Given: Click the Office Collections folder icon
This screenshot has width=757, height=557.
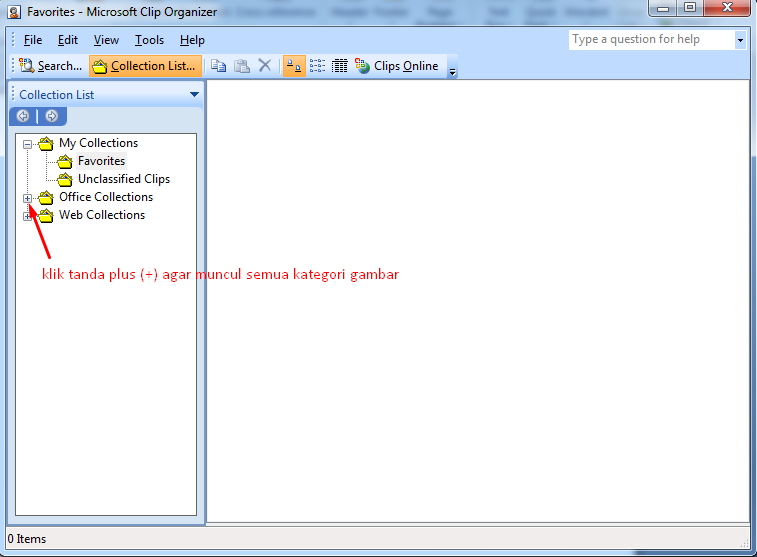Looking at the screenshot, I should click(46, 197).
